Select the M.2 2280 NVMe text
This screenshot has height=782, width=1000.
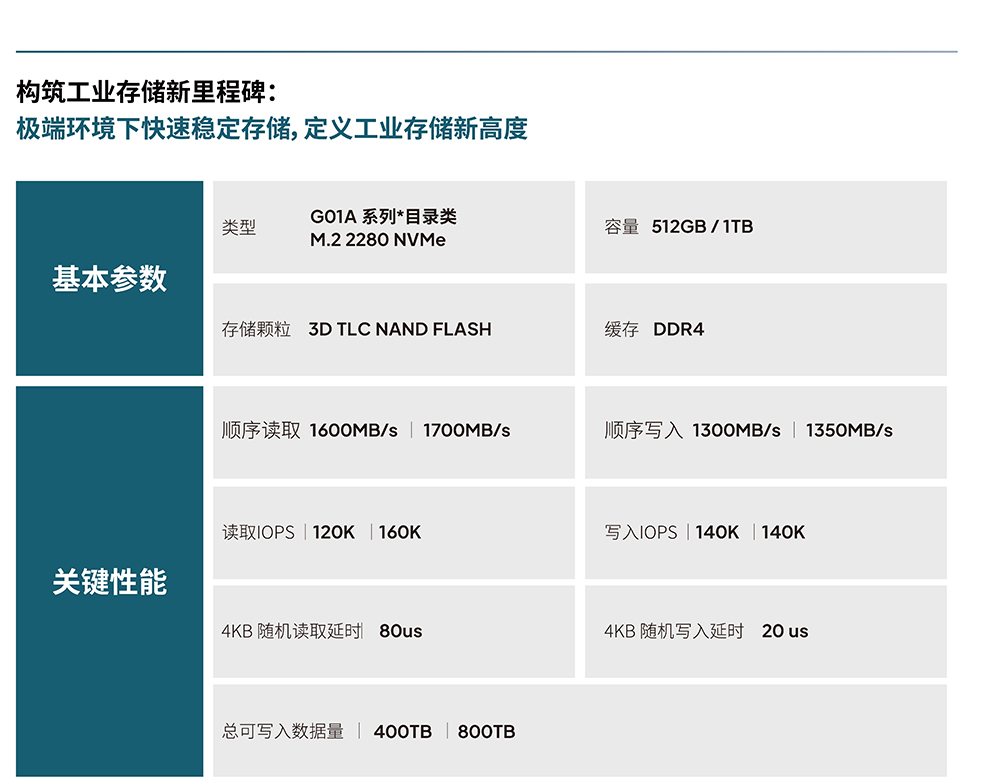(x=377, y=240)
